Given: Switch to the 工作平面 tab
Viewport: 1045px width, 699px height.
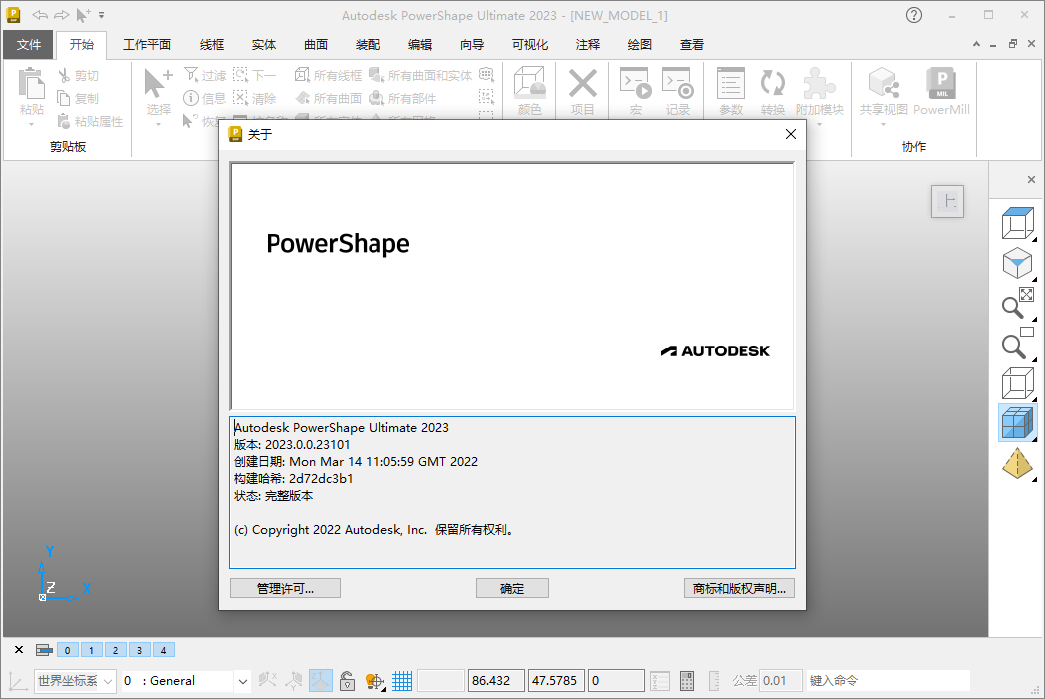Looking at the screenshot, I should tap(147, 45).
